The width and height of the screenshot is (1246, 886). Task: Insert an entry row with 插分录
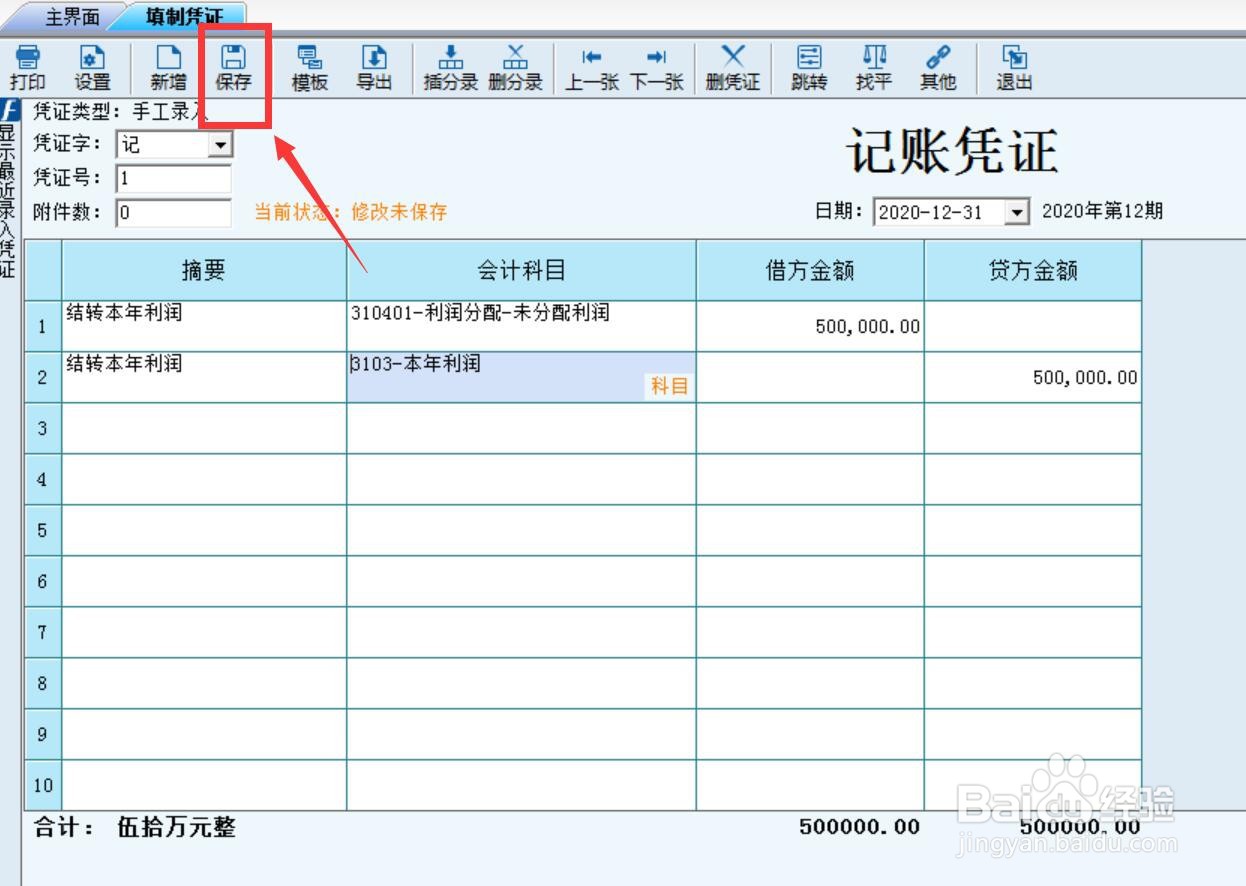click(x=451, y=68)
